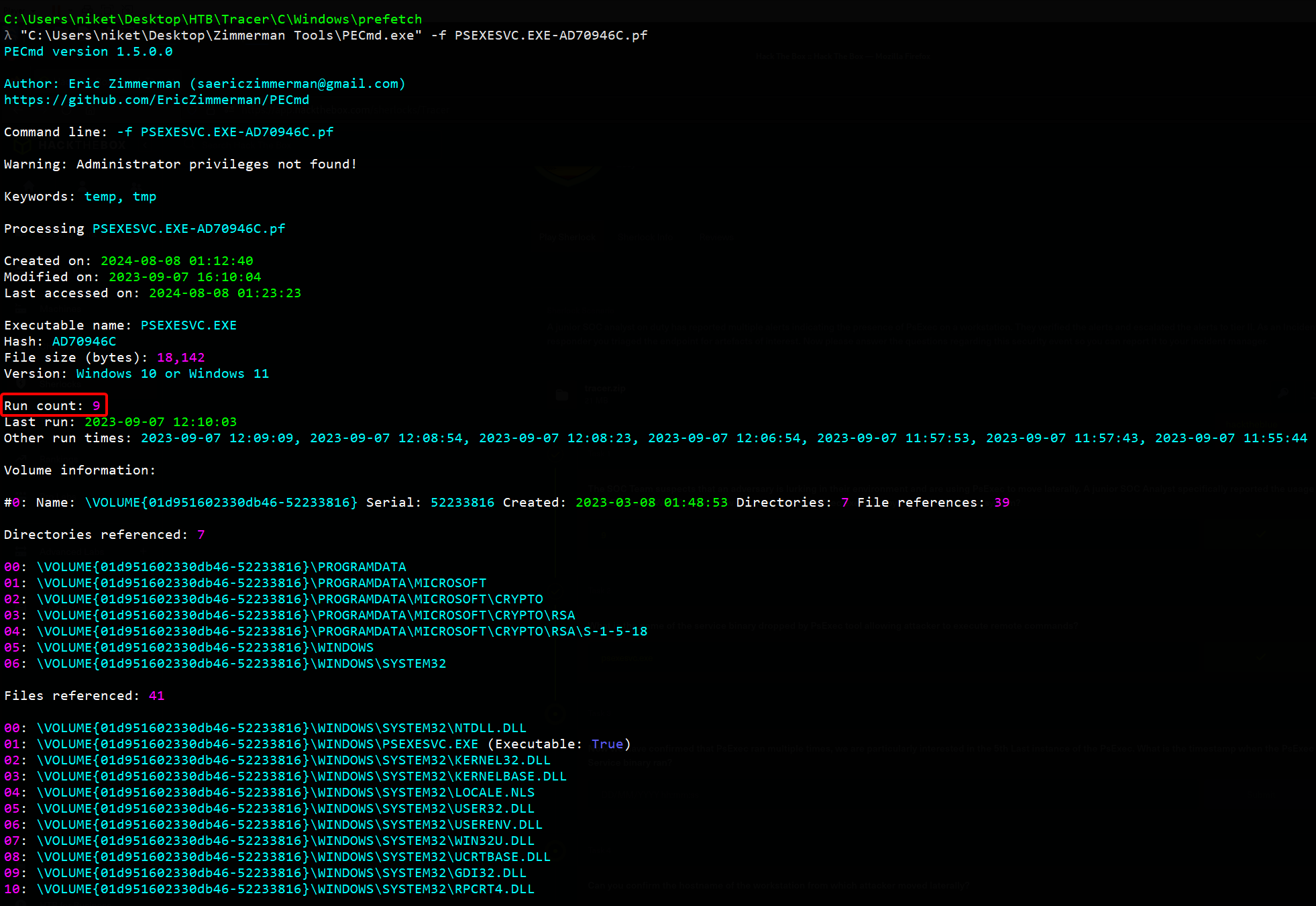Click the Last accessed date 2024-08-08 01:23:23
The image size is (1316, 906).
tap(225, 293)
